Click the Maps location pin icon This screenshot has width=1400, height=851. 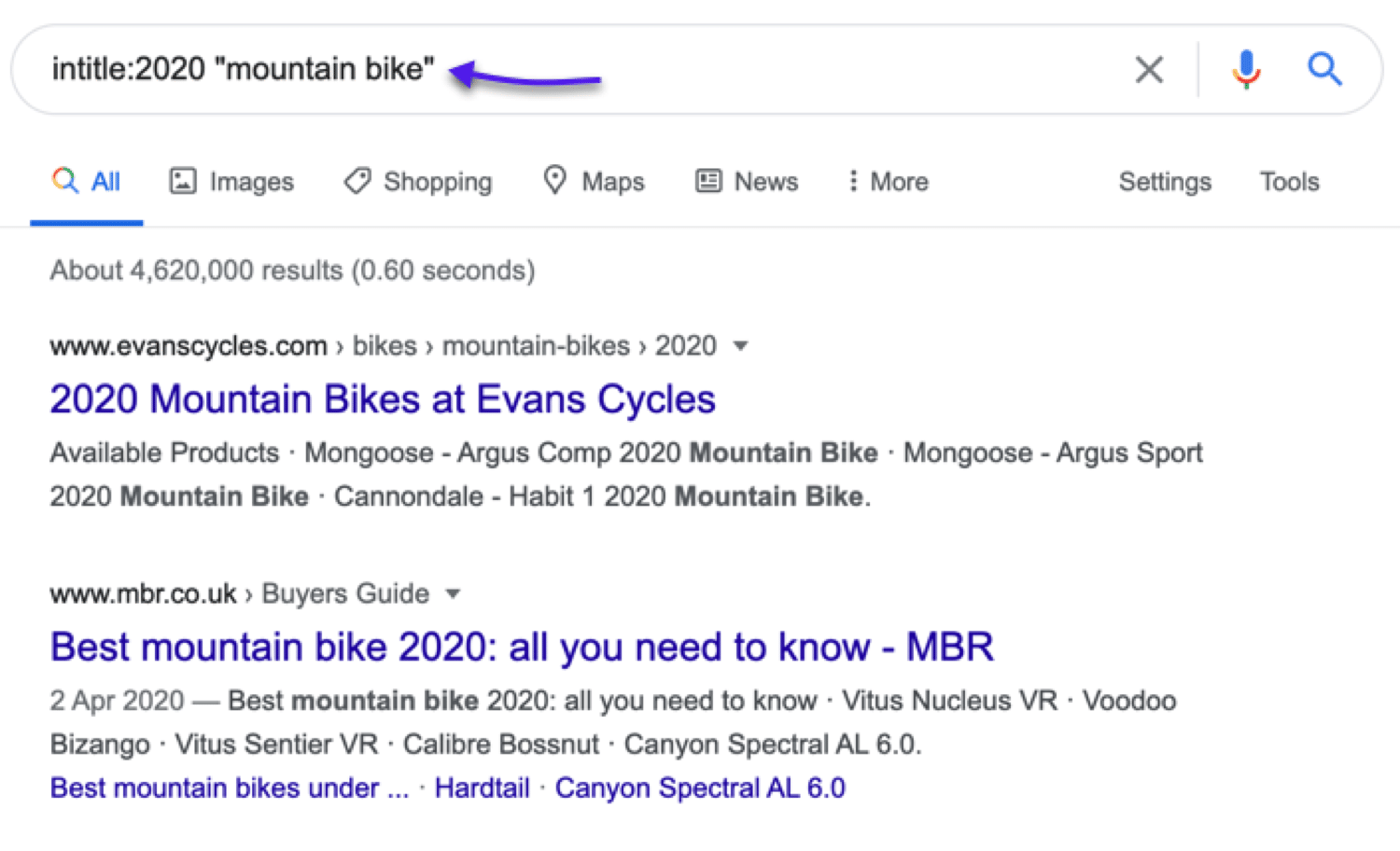pyautogui.click(x=555, y=180)
